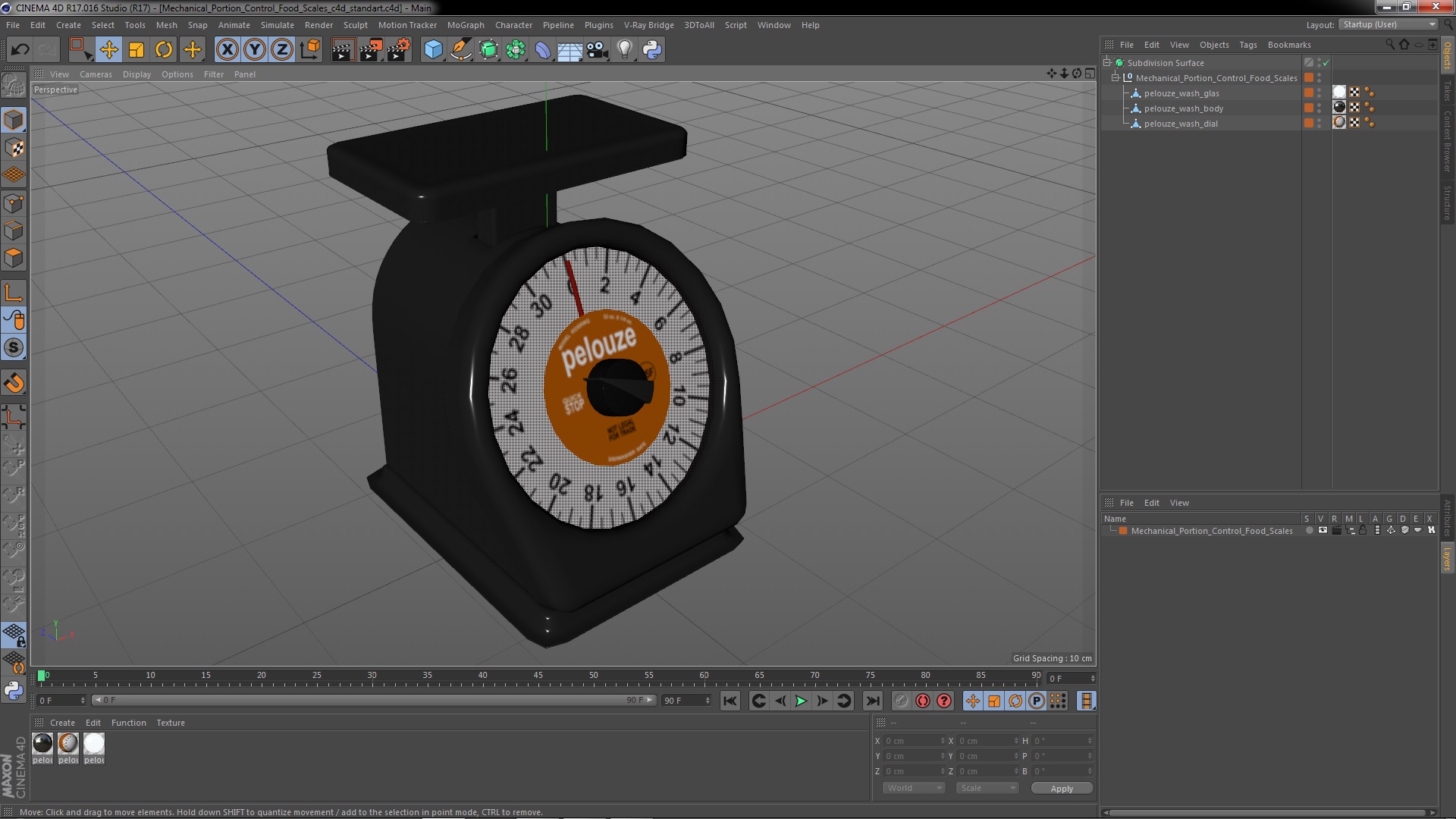Select pelouze_wash_glas object
Screen dimensions: 1456x819
(x=1181, y=93)
